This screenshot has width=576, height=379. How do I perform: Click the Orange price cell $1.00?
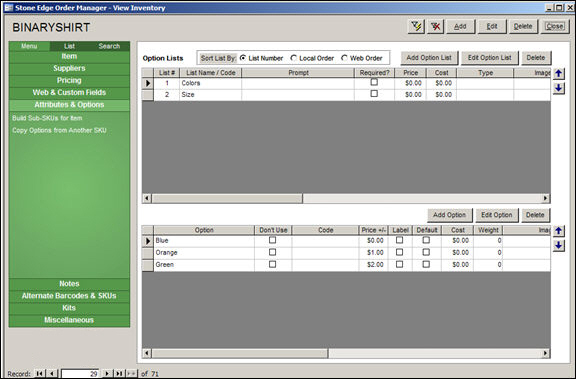click(x=374, y=253)
